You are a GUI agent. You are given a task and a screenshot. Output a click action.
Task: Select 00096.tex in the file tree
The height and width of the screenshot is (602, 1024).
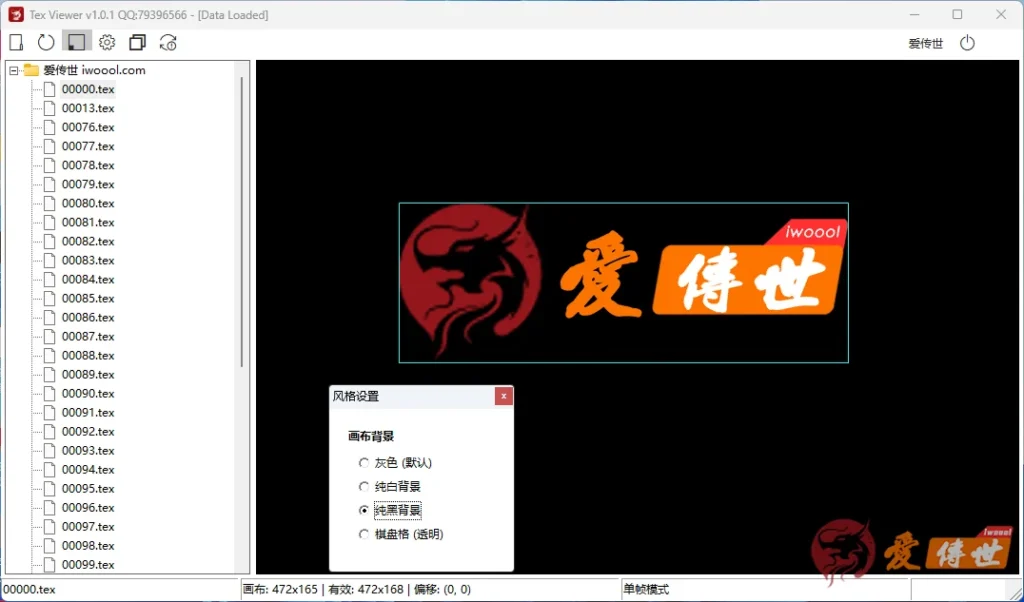(x=88, y=507)
